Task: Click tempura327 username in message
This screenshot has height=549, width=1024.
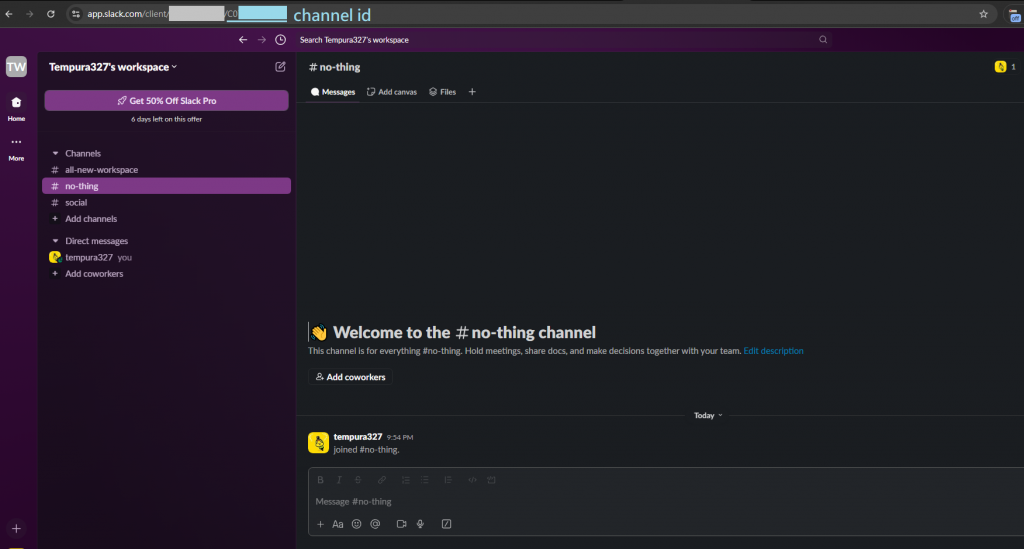Action: click(x=358, y=437)
